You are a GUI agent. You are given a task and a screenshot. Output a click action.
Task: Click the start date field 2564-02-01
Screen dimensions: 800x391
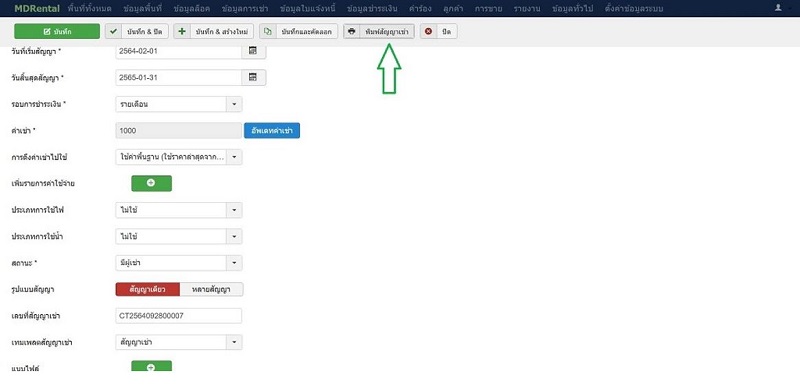tap(179, 51)
